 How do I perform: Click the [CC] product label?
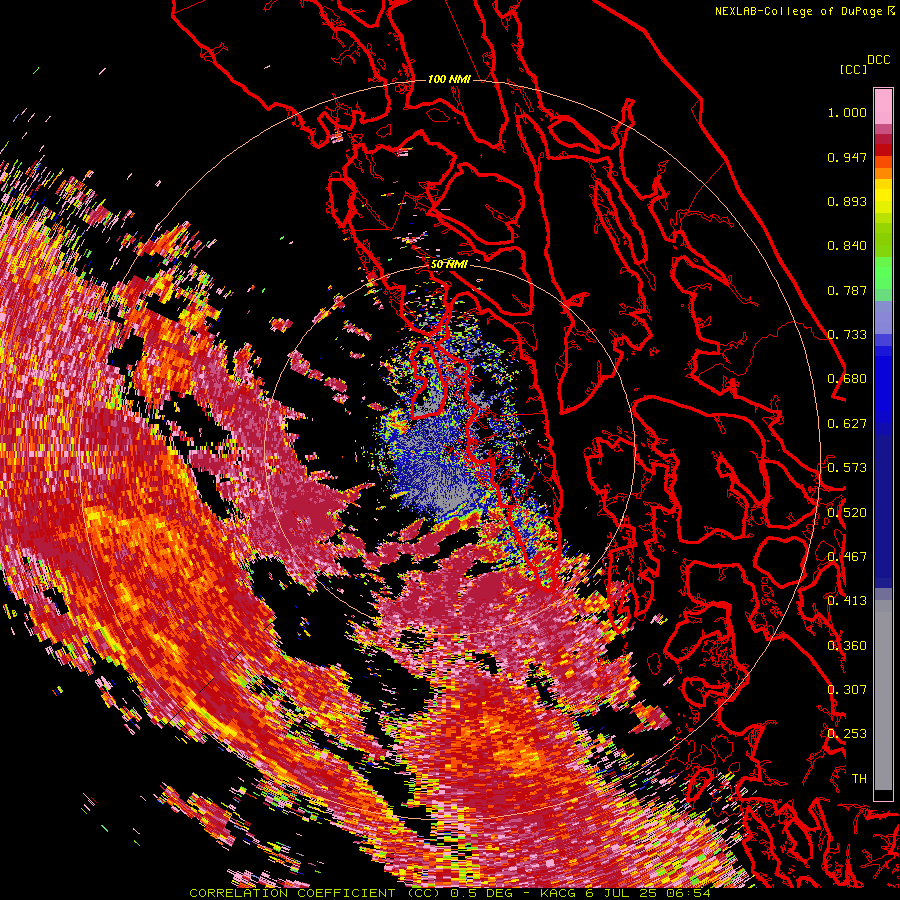pos(853,69)
